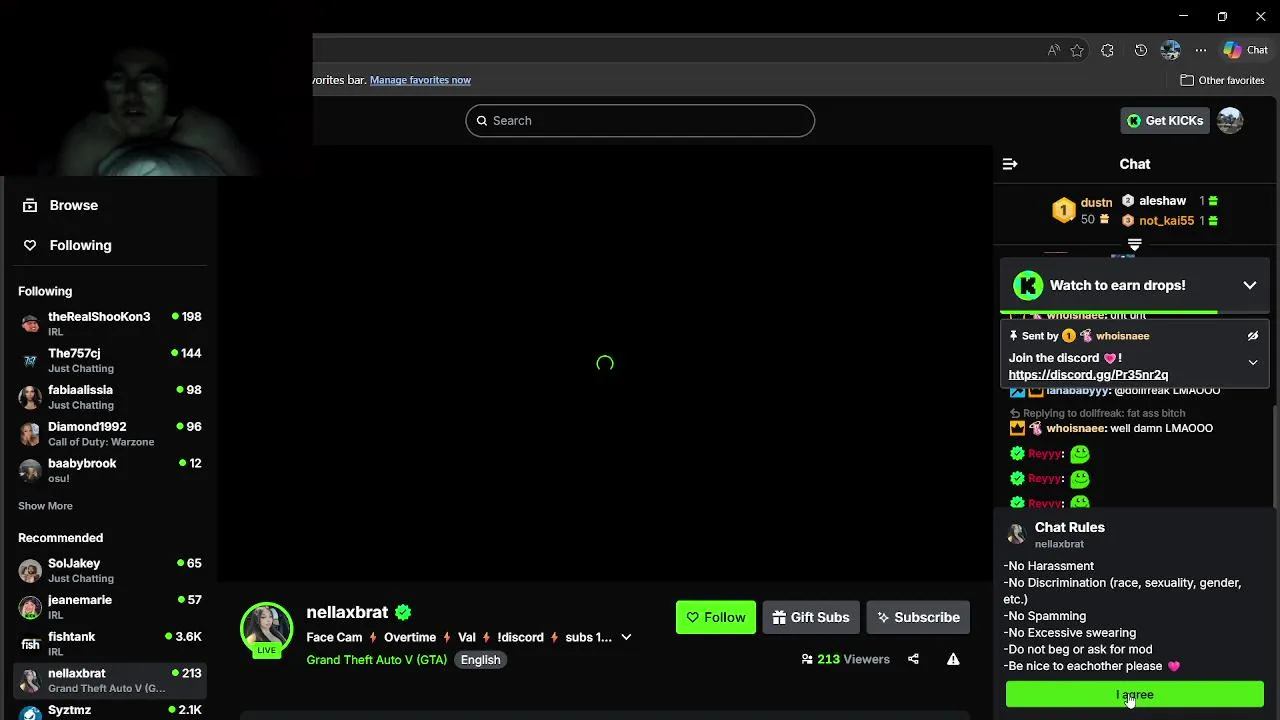Collapse the Watch to earn drops banner
Screen dimensions: 1280x720
(x=1250, y=285)
